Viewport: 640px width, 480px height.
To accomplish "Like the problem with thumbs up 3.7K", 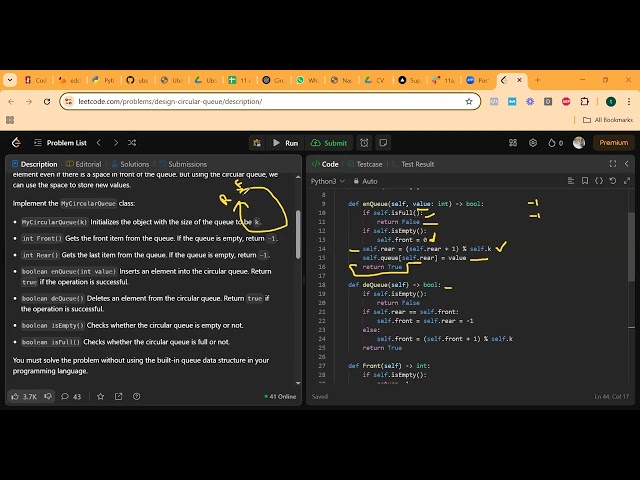I will point(24,396).
